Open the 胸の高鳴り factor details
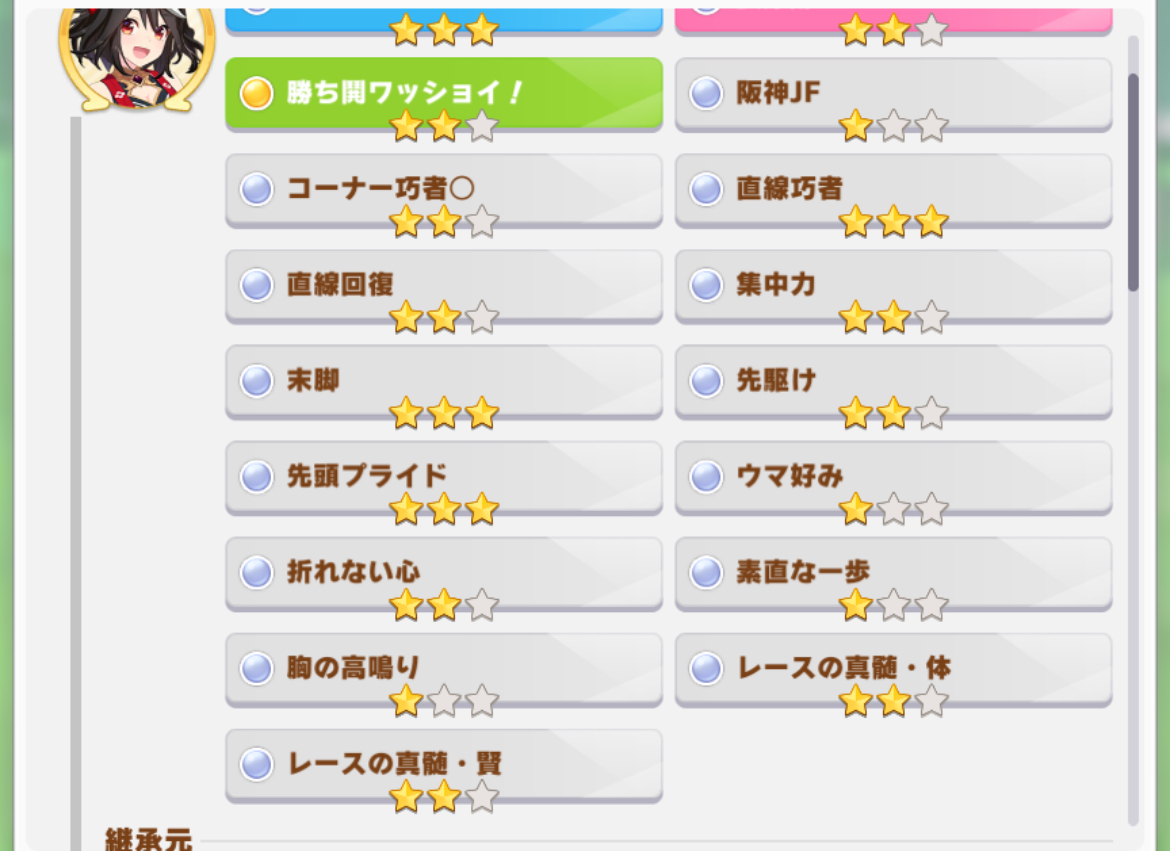This screenshot has height=851, width=1170. coord(444,670)
